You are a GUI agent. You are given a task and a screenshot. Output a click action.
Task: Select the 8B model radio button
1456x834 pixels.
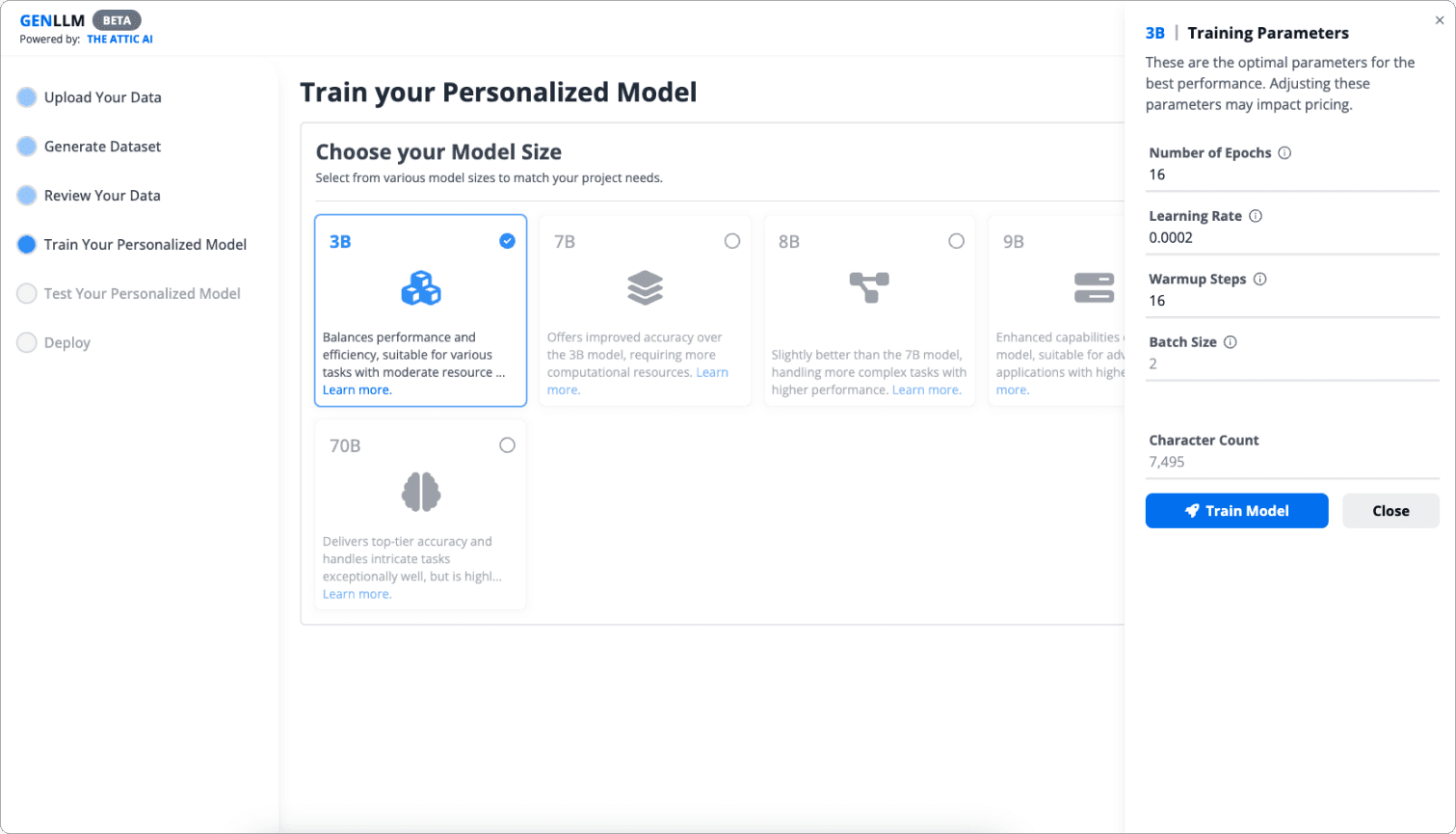click(956, 240)
